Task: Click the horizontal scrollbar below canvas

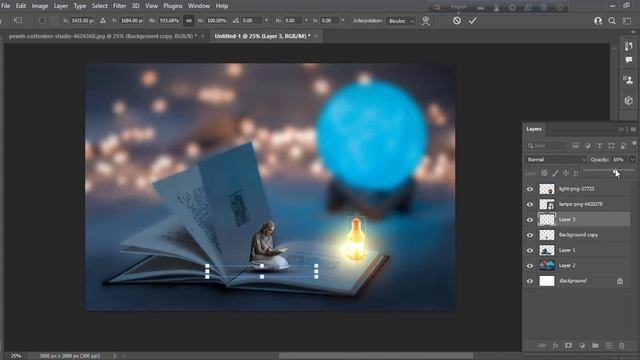Action: click(376, 356)
